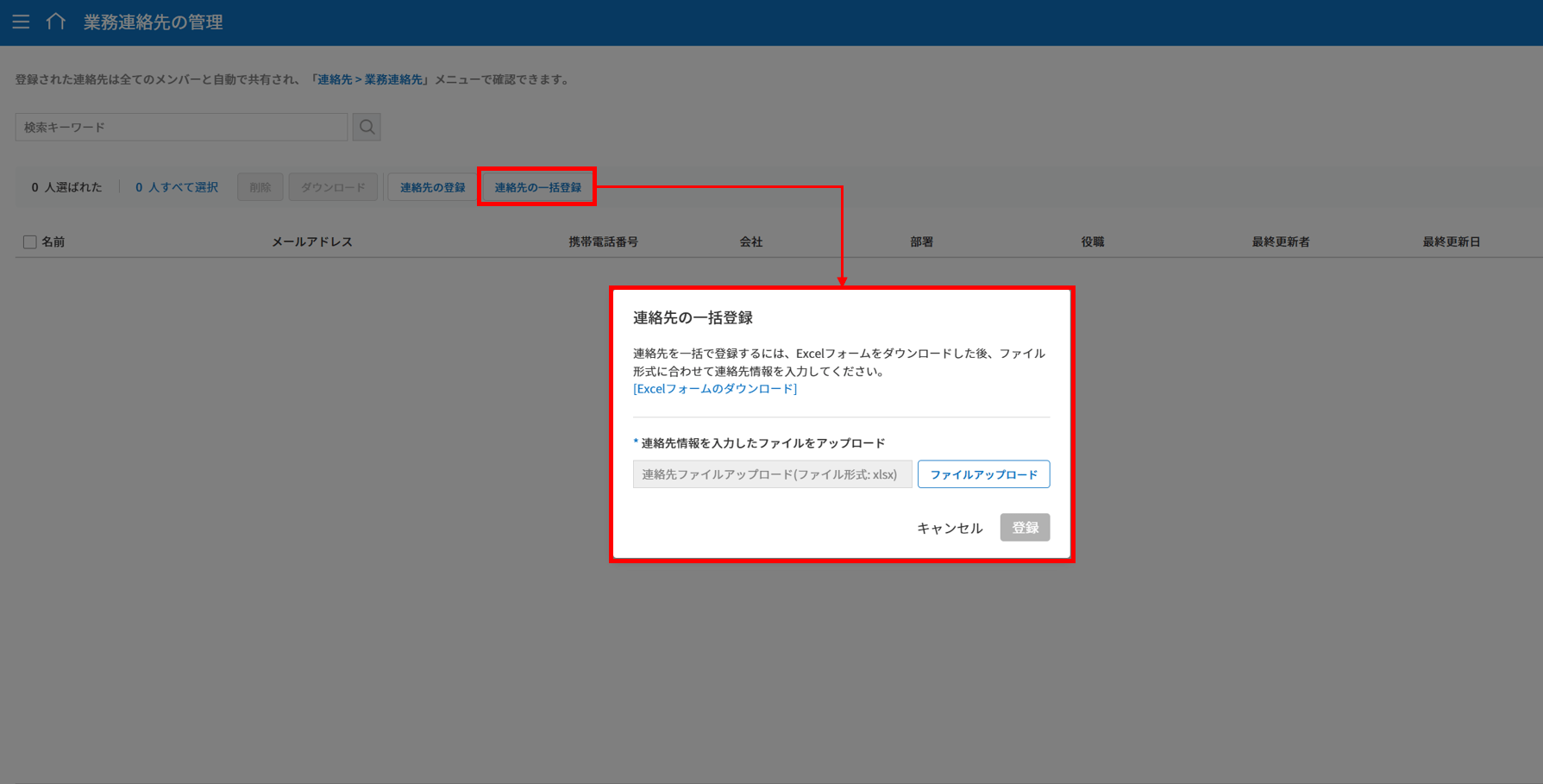Open 連絡先の登録 button
This screenshot has height=784, width=1543.
tap(432, 187)
